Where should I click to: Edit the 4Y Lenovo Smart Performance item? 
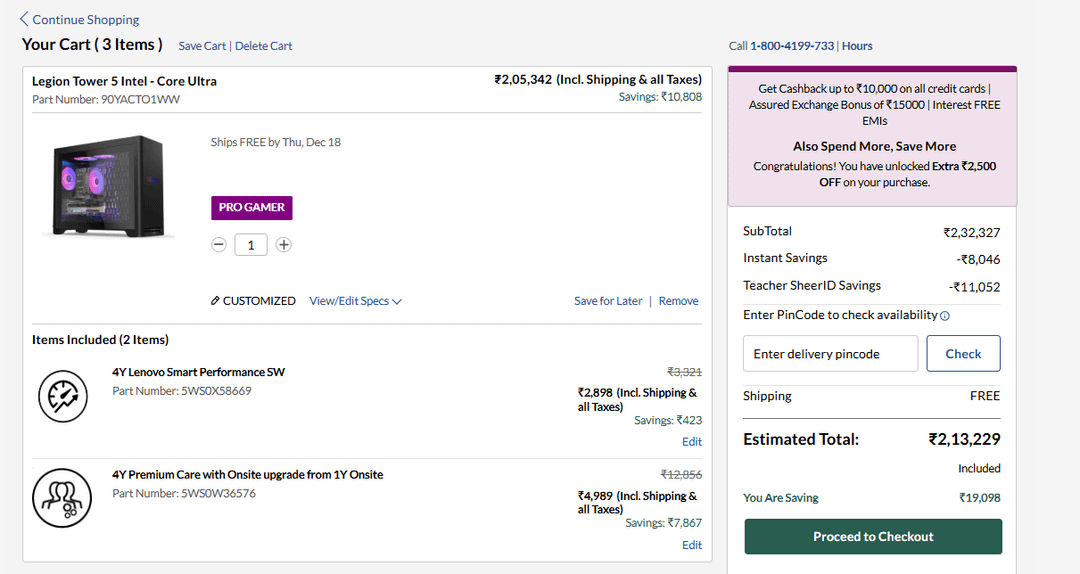point(692,442)
